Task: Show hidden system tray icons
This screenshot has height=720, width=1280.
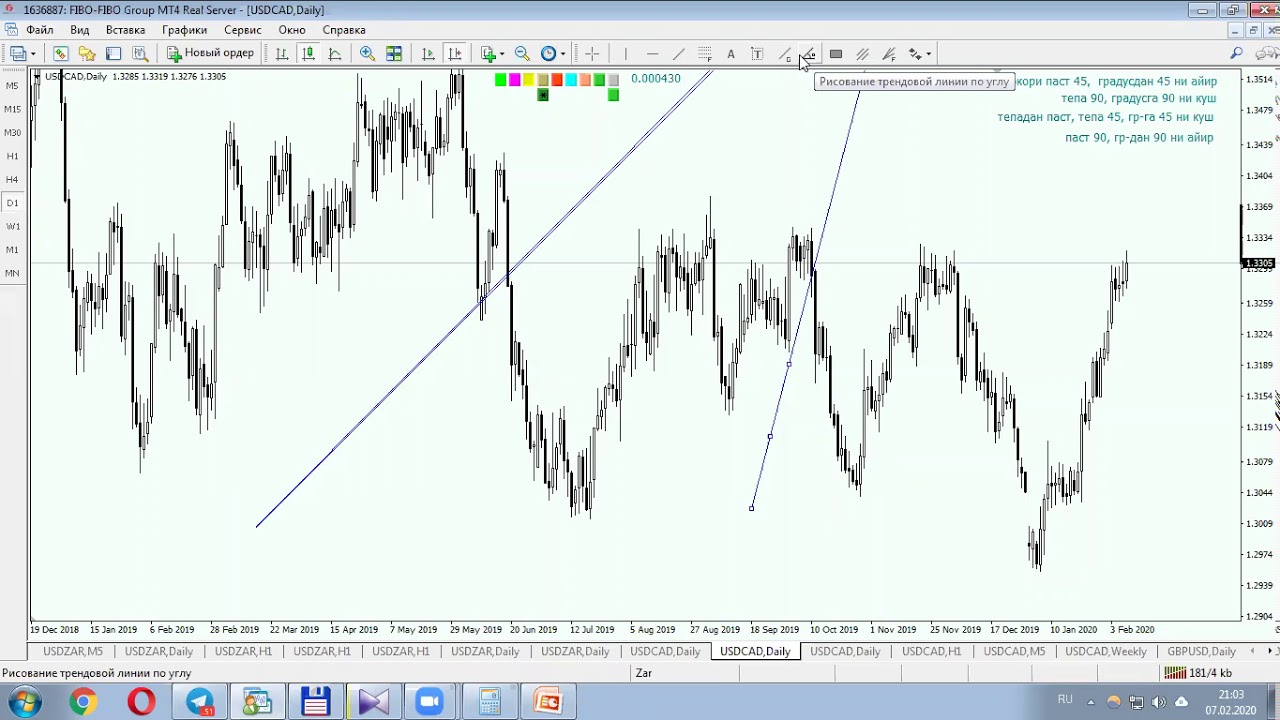Action: pos(1092,701)
